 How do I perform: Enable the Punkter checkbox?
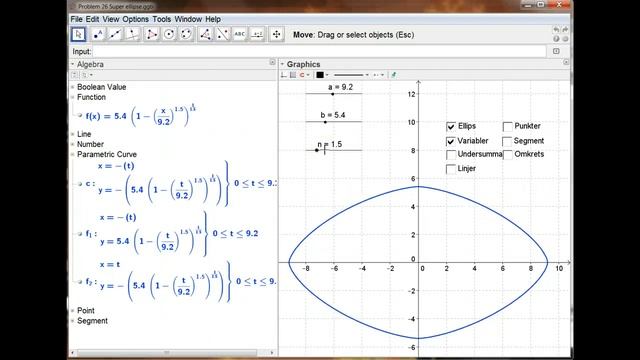507,127
